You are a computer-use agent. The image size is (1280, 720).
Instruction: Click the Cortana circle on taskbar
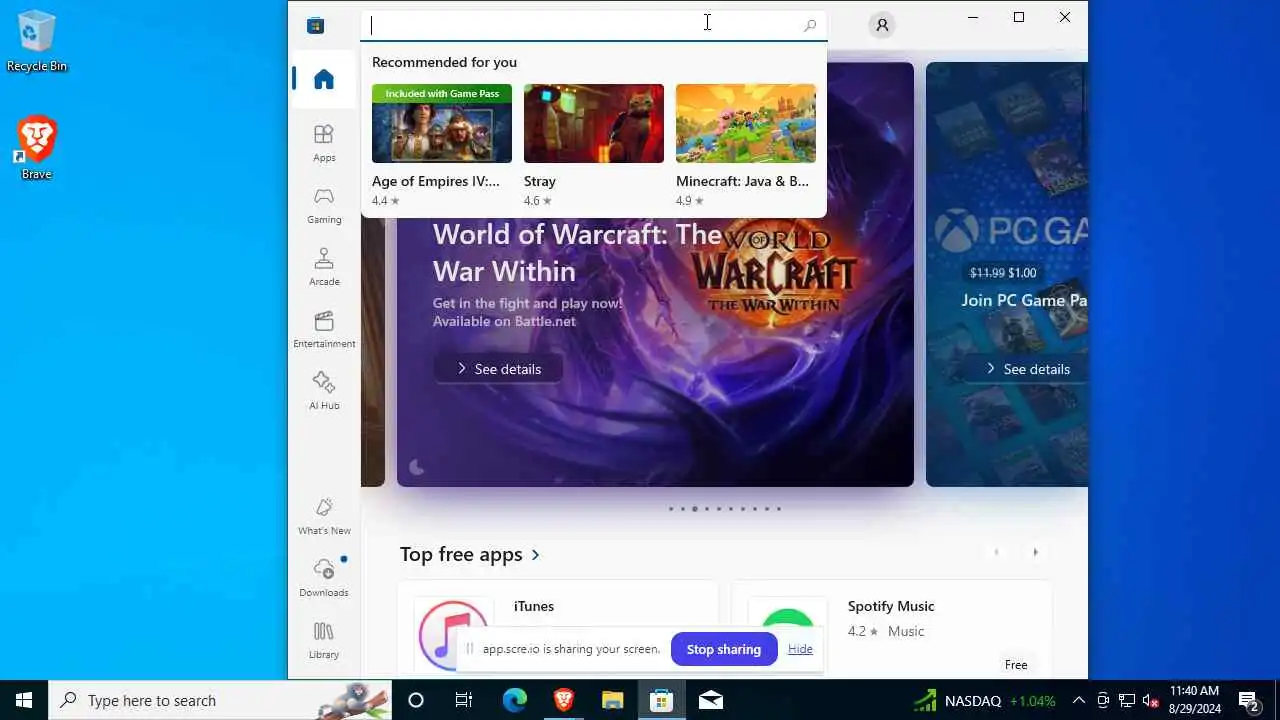tap(416, 700)
